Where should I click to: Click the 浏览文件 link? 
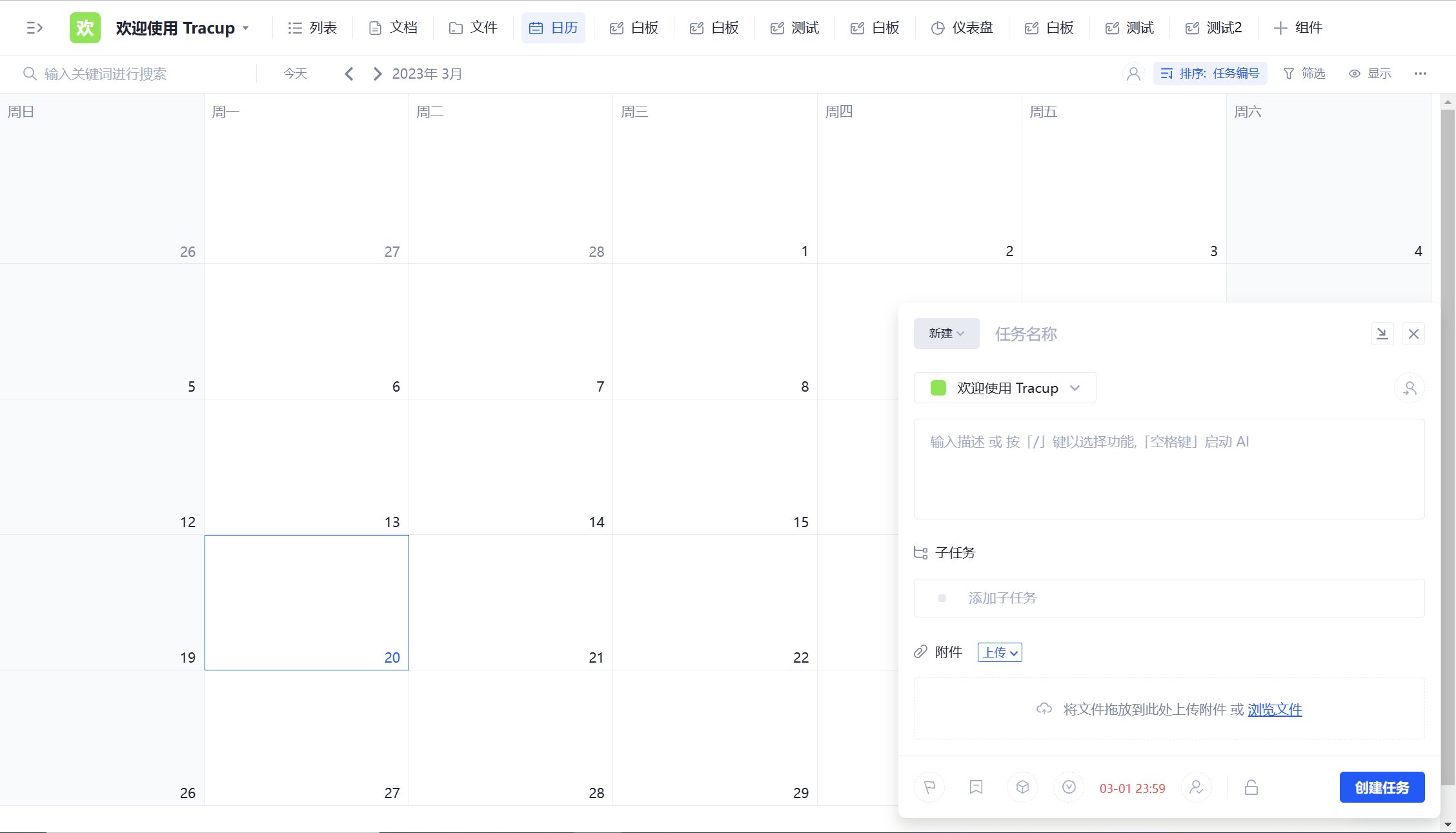click(x=1275, y=710)
